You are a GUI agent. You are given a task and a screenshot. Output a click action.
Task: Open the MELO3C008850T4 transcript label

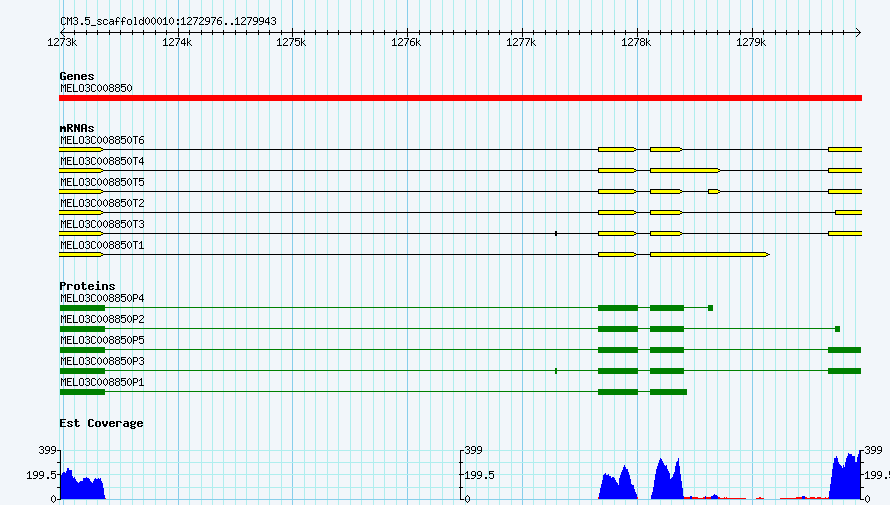coord(102,161)
